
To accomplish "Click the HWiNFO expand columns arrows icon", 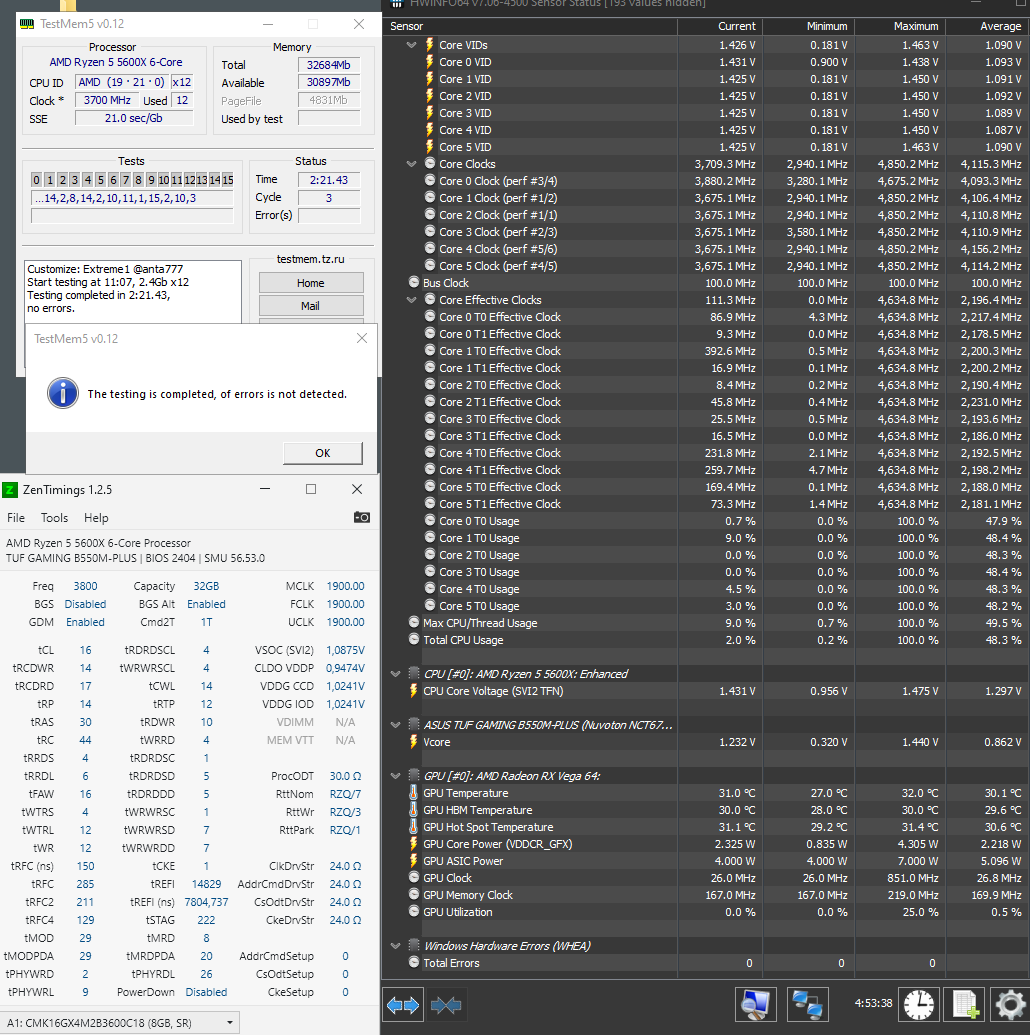I will click(403, 1005).
